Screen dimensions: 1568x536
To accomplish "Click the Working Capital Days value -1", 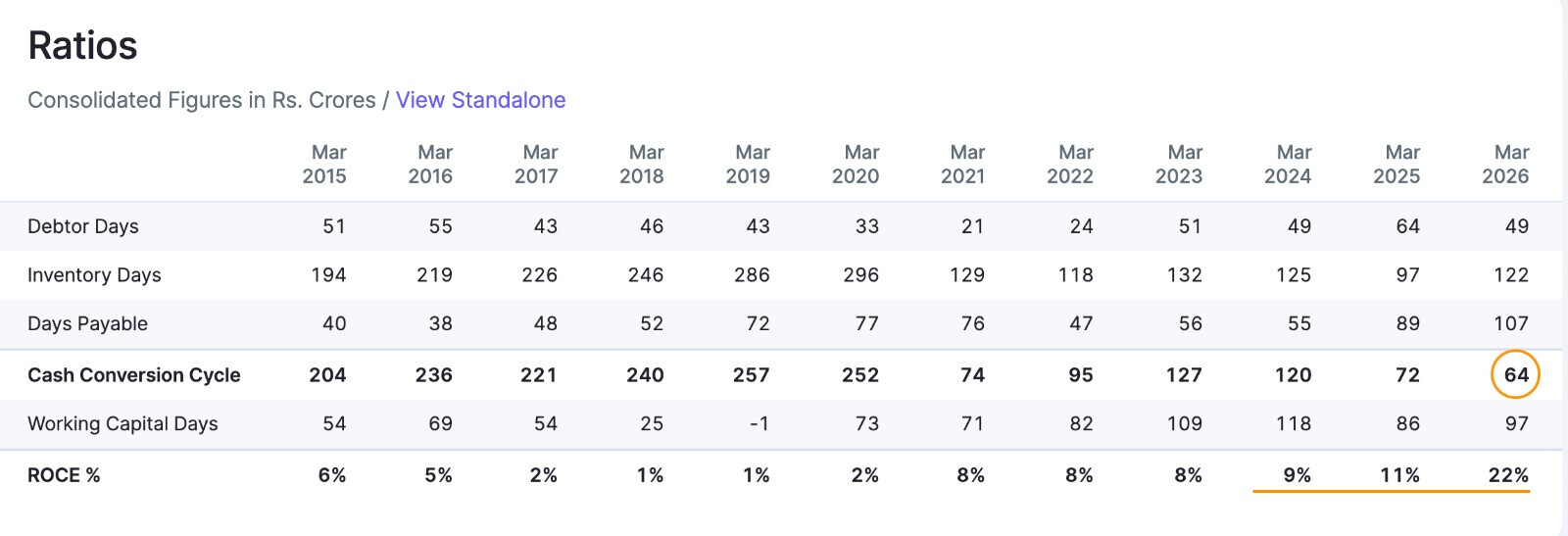I will [759, 424].
